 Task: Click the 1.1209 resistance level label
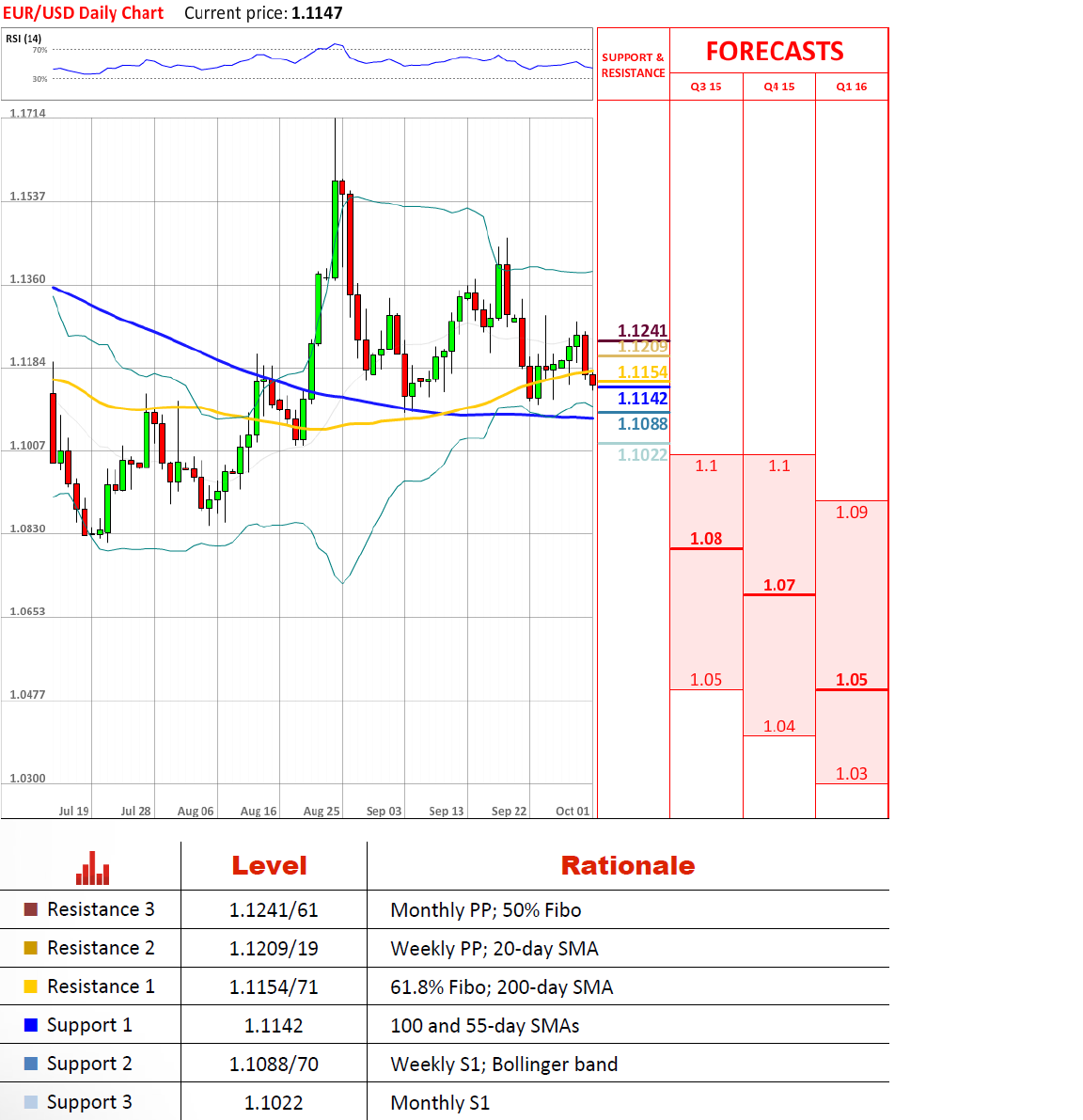click(642, 346)
